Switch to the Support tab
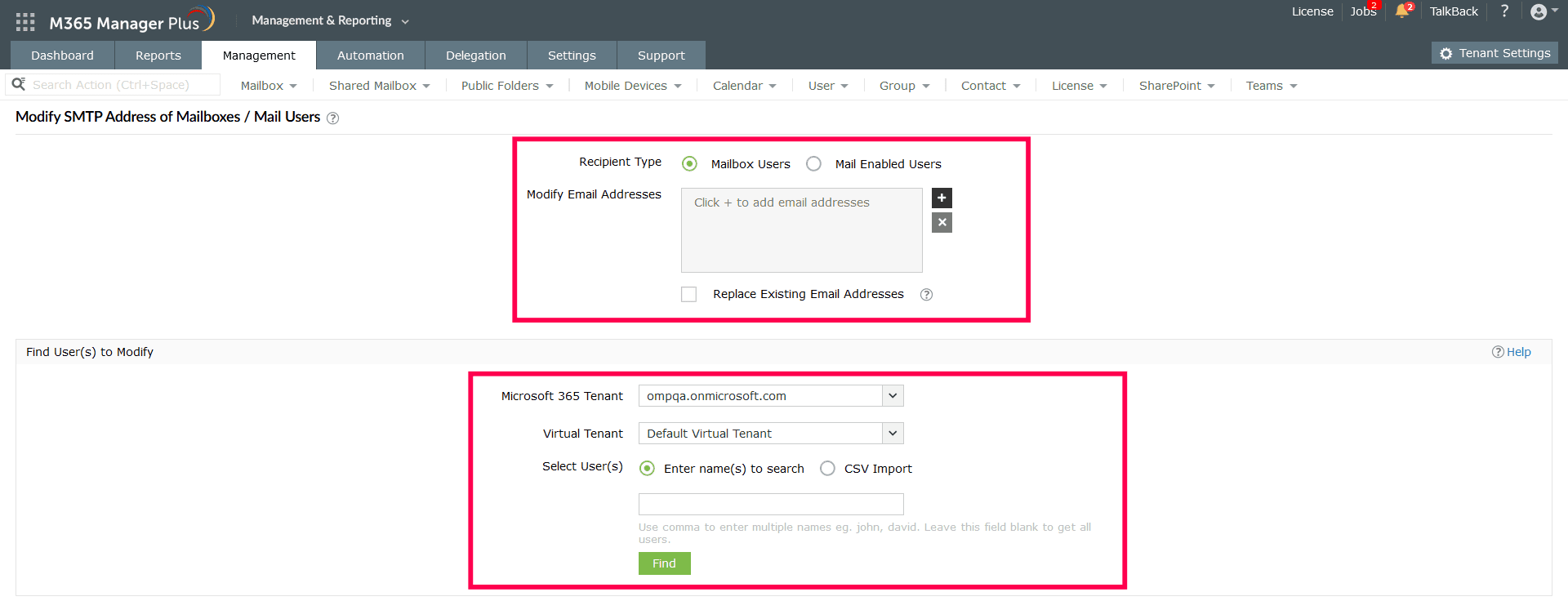Viewport: 1568px width, 601px height. (x=661, y=56)
